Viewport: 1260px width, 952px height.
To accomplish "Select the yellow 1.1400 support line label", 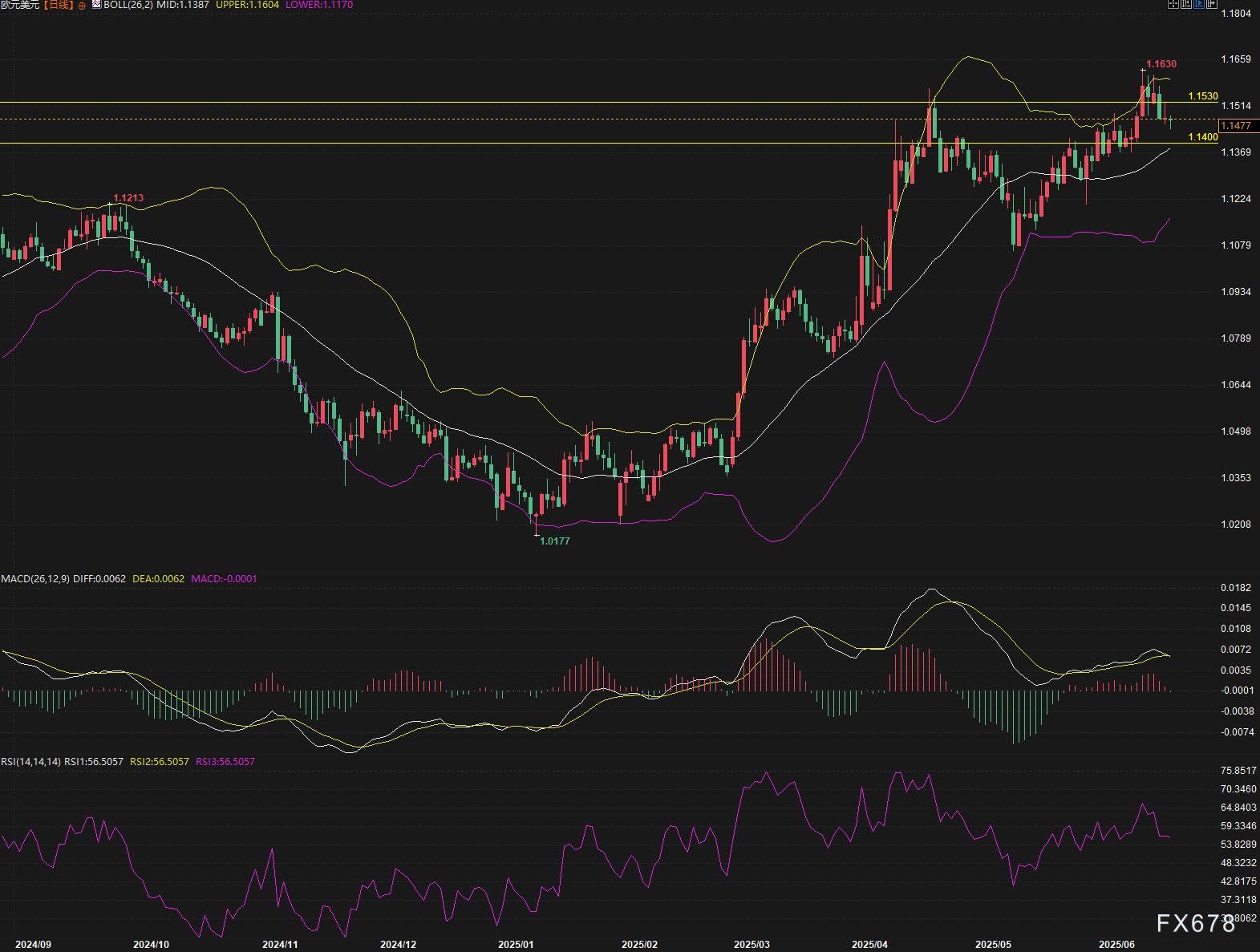I will pos(1202,137).
